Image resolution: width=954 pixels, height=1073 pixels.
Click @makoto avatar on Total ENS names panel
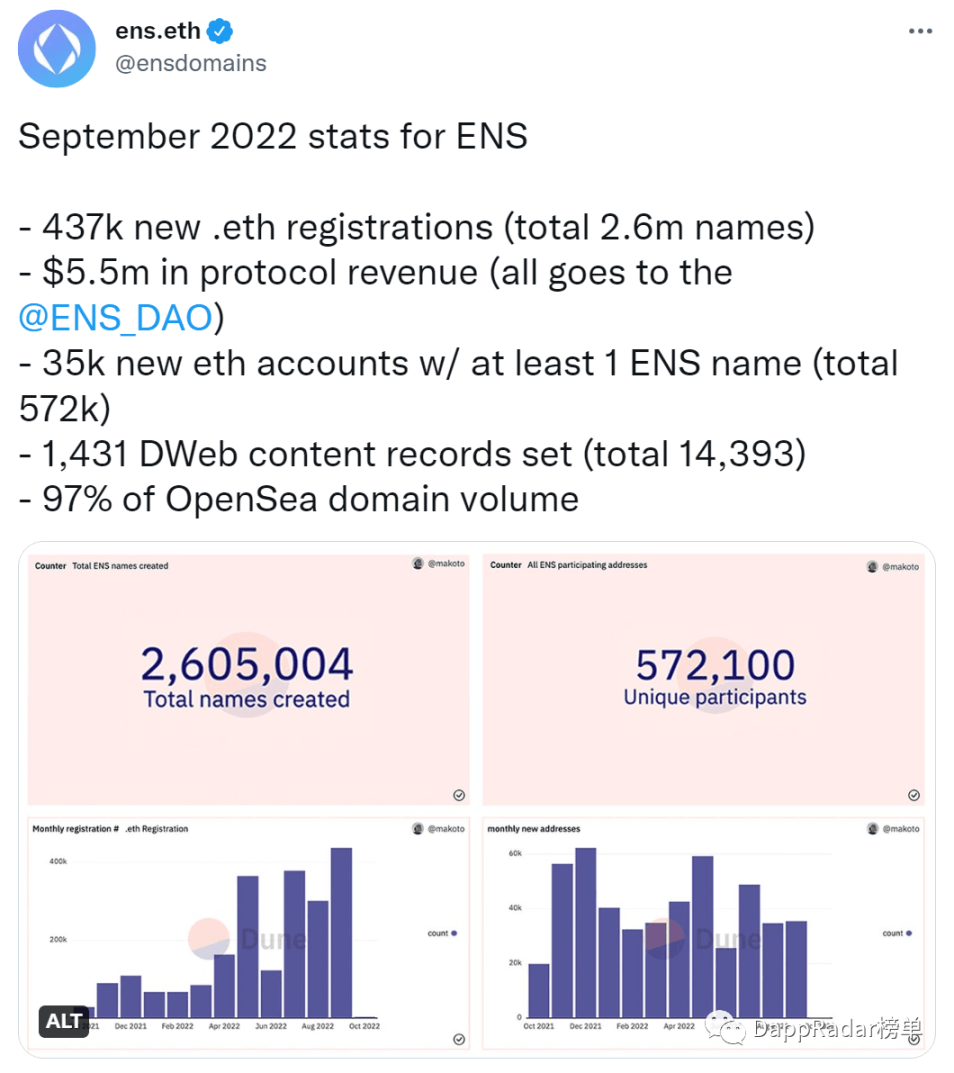418,563
